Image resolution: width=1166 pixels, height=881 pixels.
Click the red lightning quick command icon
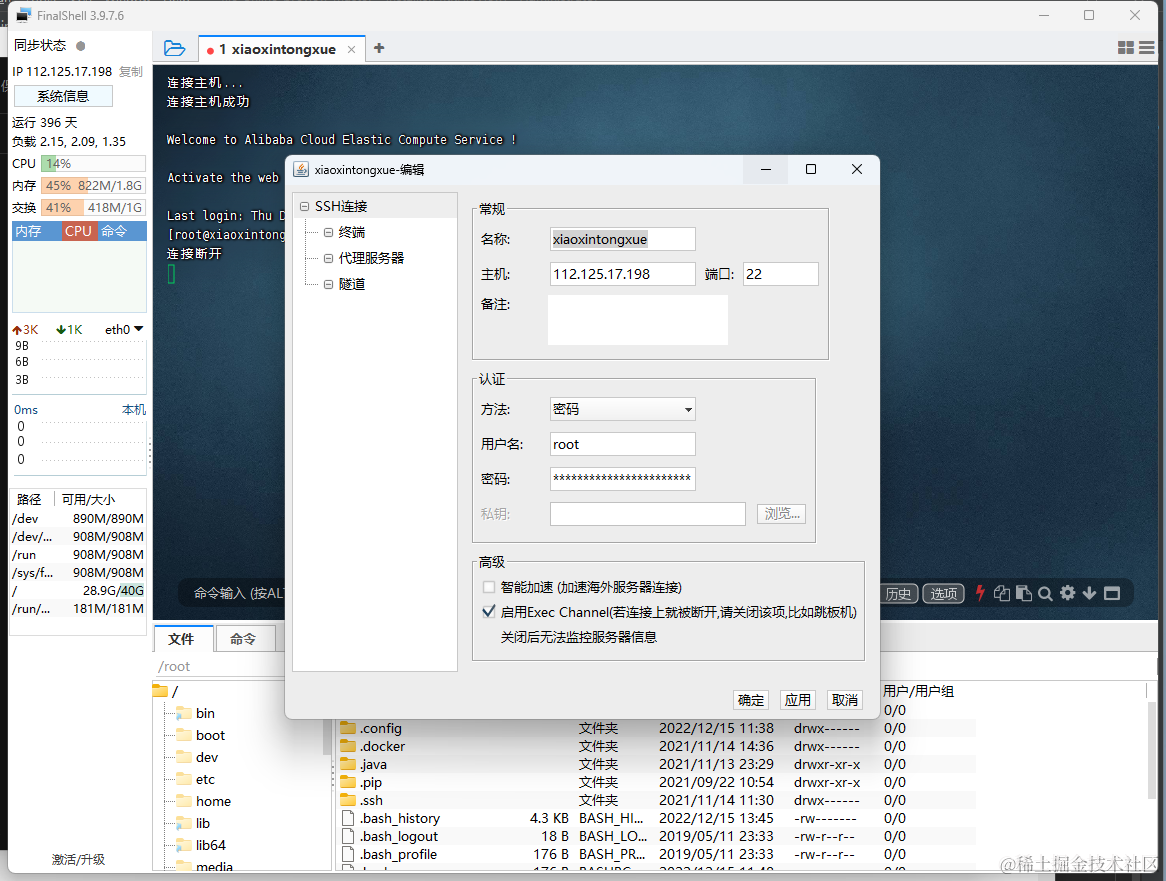980,593
